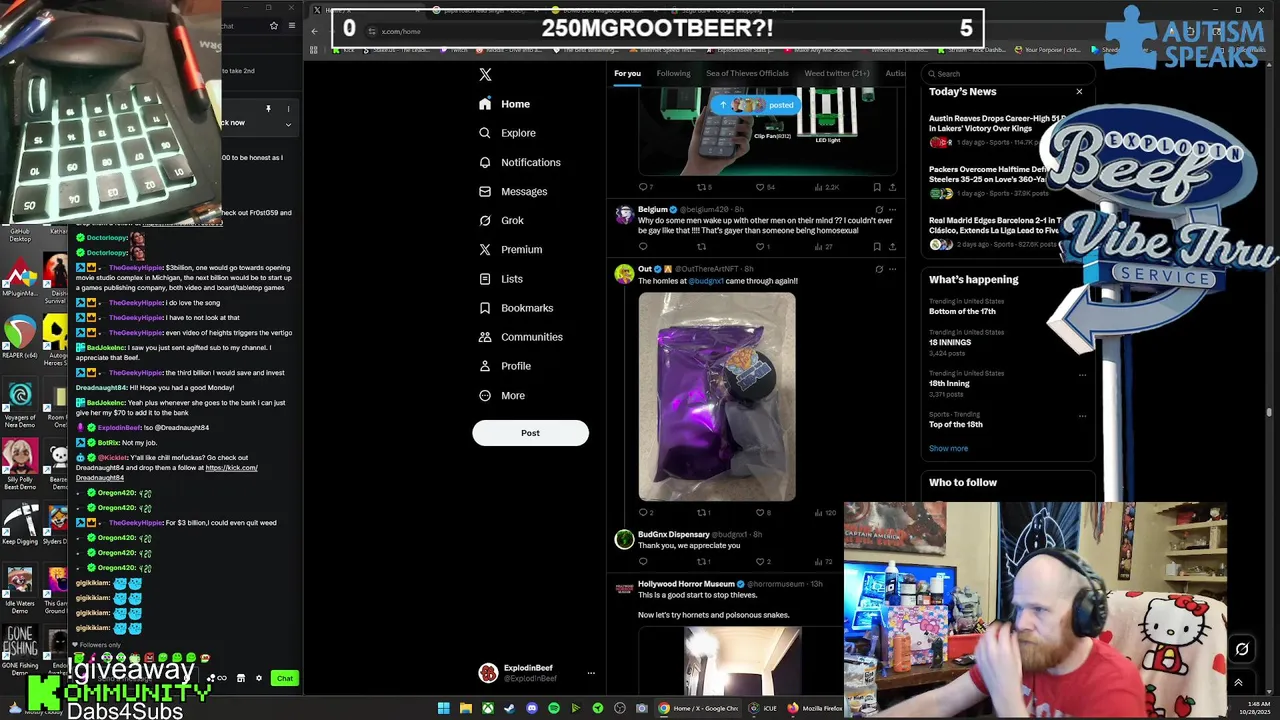The width and height of the screenshot is (1280, 720).
Task: Open the 18 INNINGS trending topic
Action: point(950,342)
